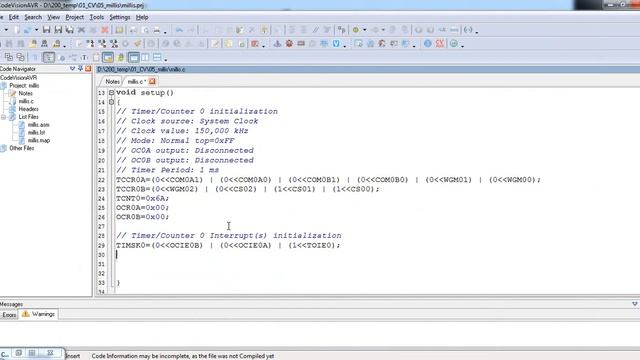
Task: Click Insert mode indicator in status bar
Action: (73, 356)
